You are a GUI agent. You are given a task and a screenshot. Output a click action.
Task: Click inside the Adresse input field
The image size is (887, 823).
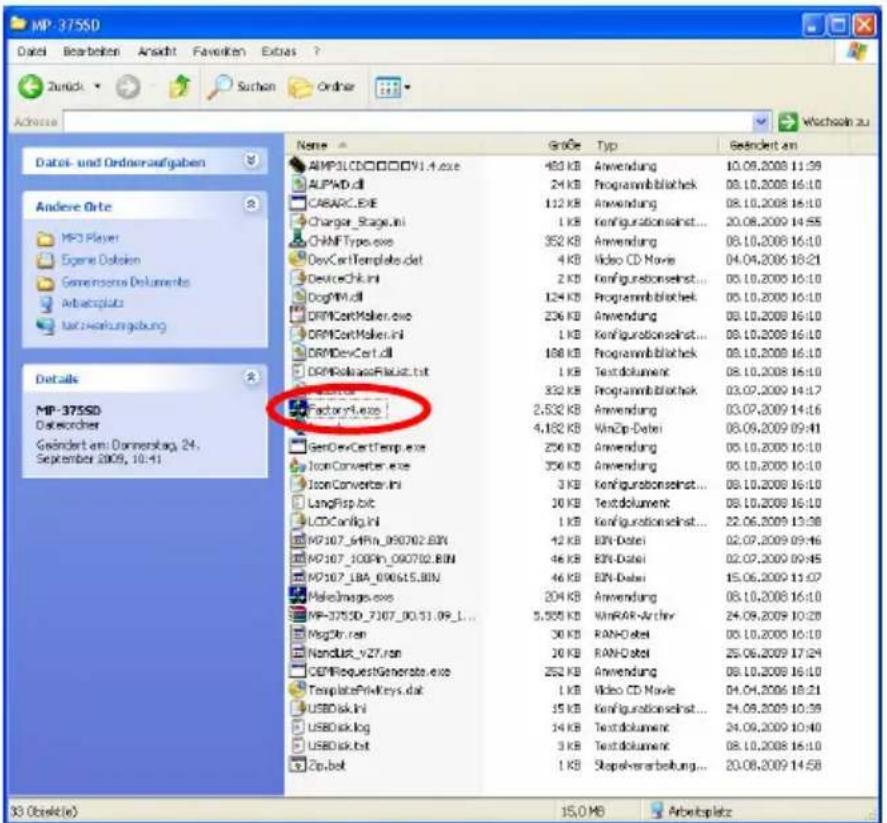(x=408, y=121)
